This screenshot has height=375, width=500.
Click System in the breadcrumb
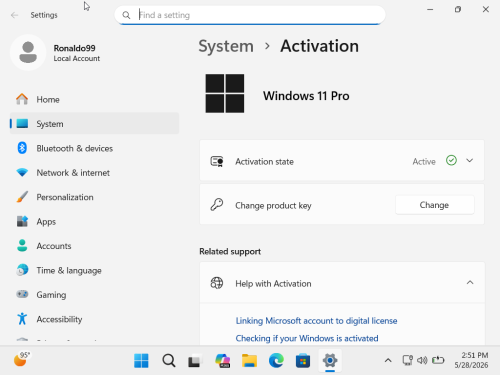226,46
